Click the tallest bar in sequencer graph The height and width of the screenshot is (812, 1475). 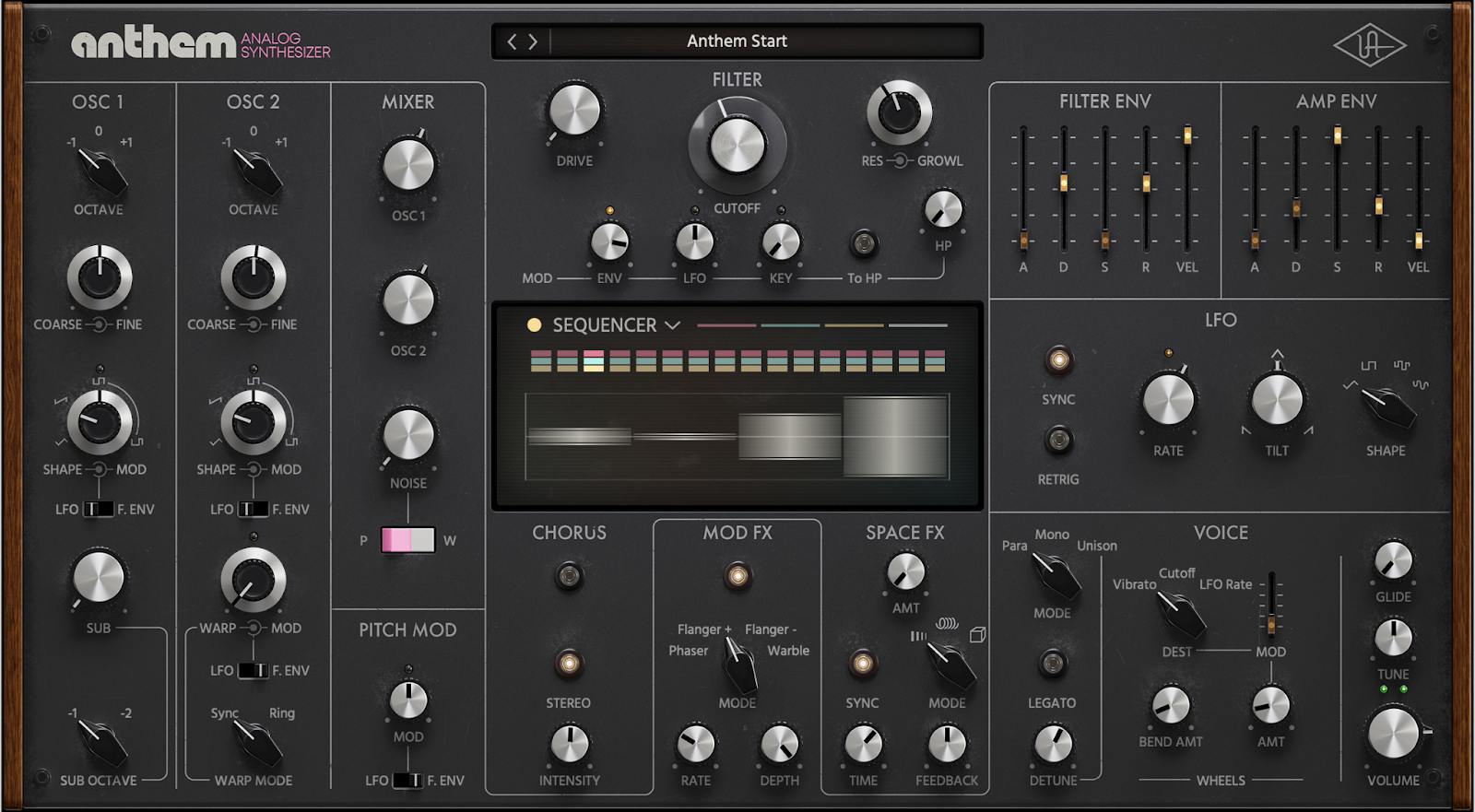(x=896, y=437)
